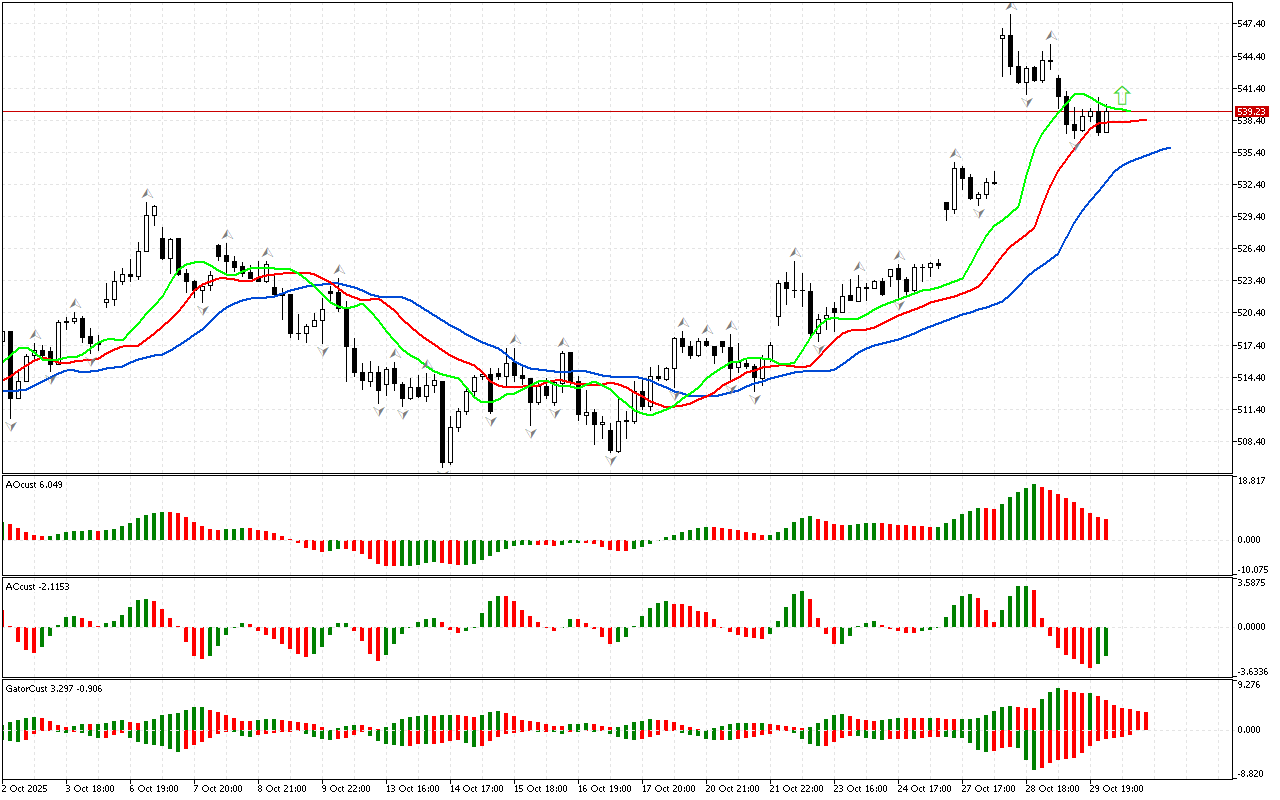Screen dimensions: 1280x800
Task: Select the blue Alligator jaw line at its right end
Action: [x=1166, y=148]
